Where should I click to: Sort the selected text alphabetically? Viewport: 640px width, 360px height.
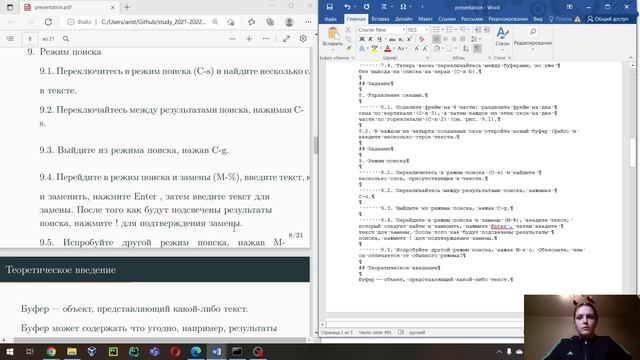coord(466,48)
